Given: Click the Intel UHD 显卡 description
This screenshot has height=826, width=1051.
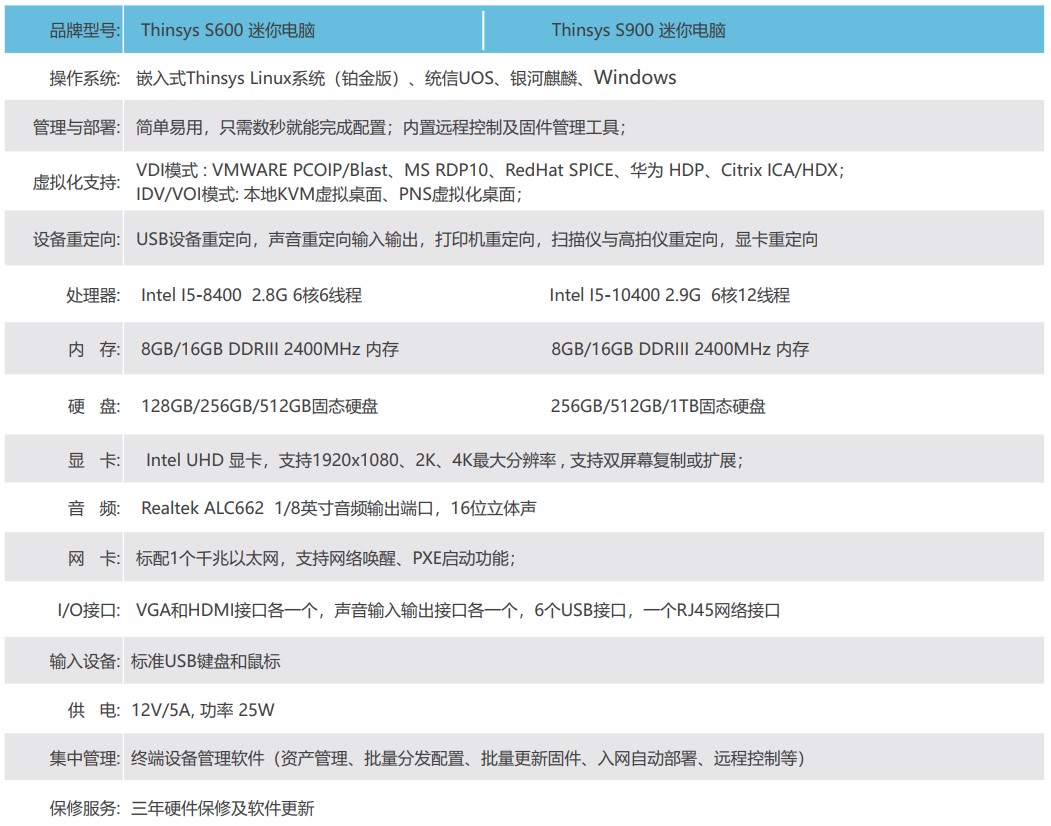Looking at the screenshot, I should (443, 460).
